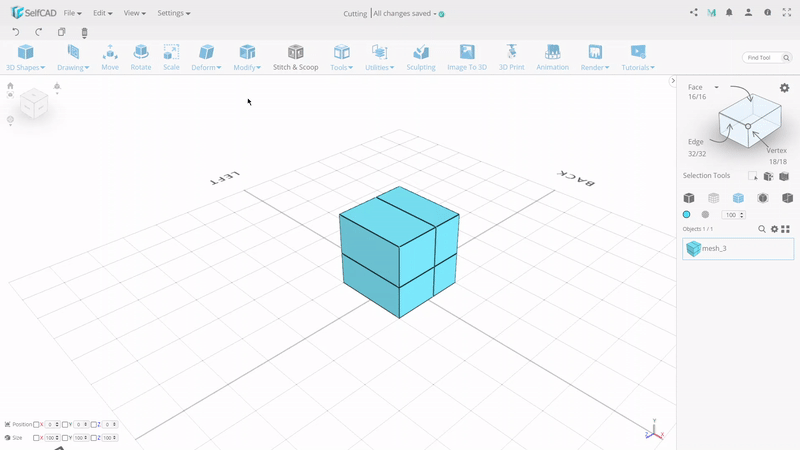
Task: Open Image To 3D tool
Action: tap(467, 57)
